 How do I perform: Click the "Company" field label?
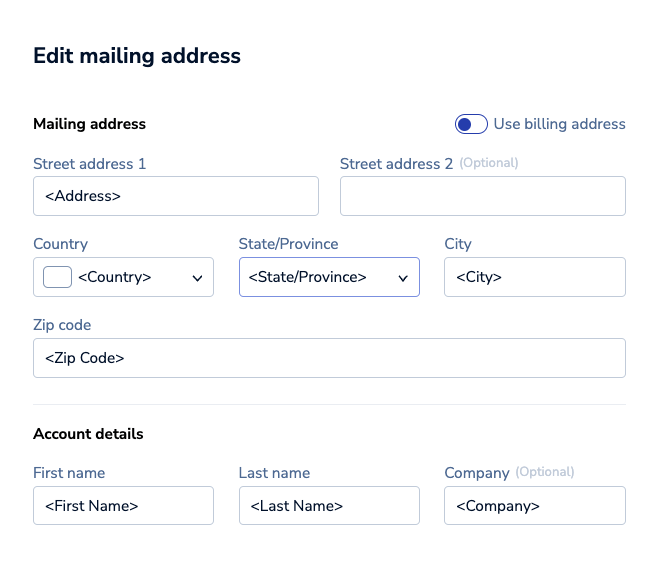[476, 473]
